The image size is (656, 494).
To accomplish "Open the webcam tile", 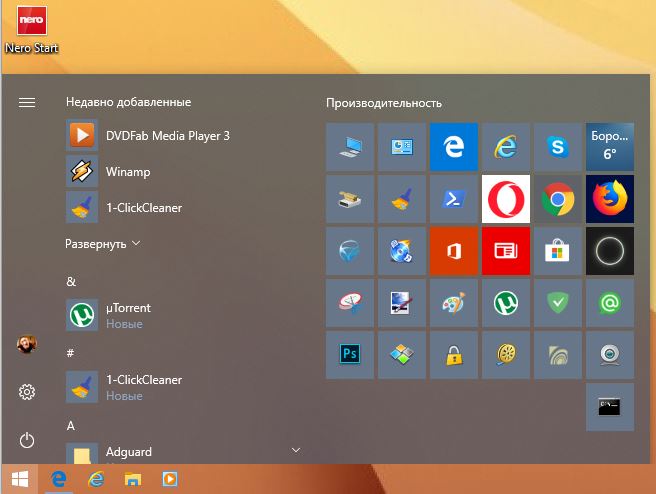I will [610, 355].
